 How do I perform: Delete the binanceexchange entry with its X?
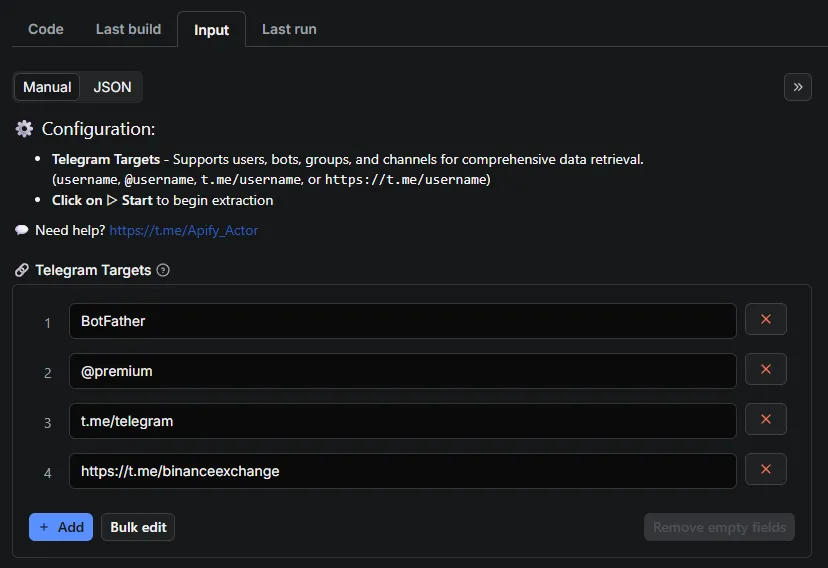pyautogui.click(x=766, y=469)
